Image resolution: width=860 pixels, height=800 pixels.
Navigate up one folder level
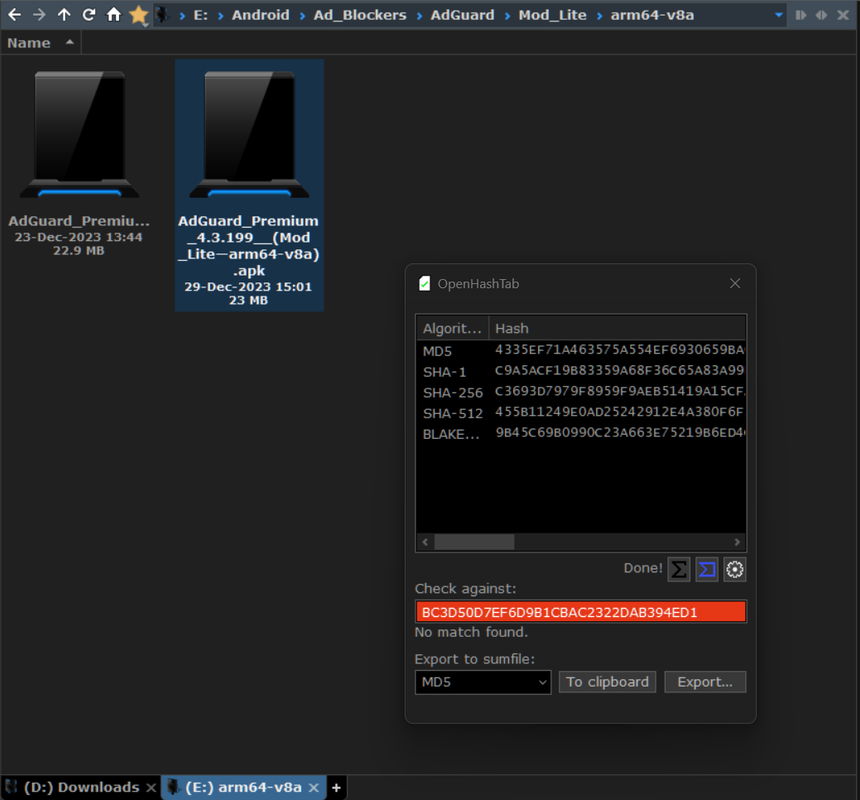point(64,15)
